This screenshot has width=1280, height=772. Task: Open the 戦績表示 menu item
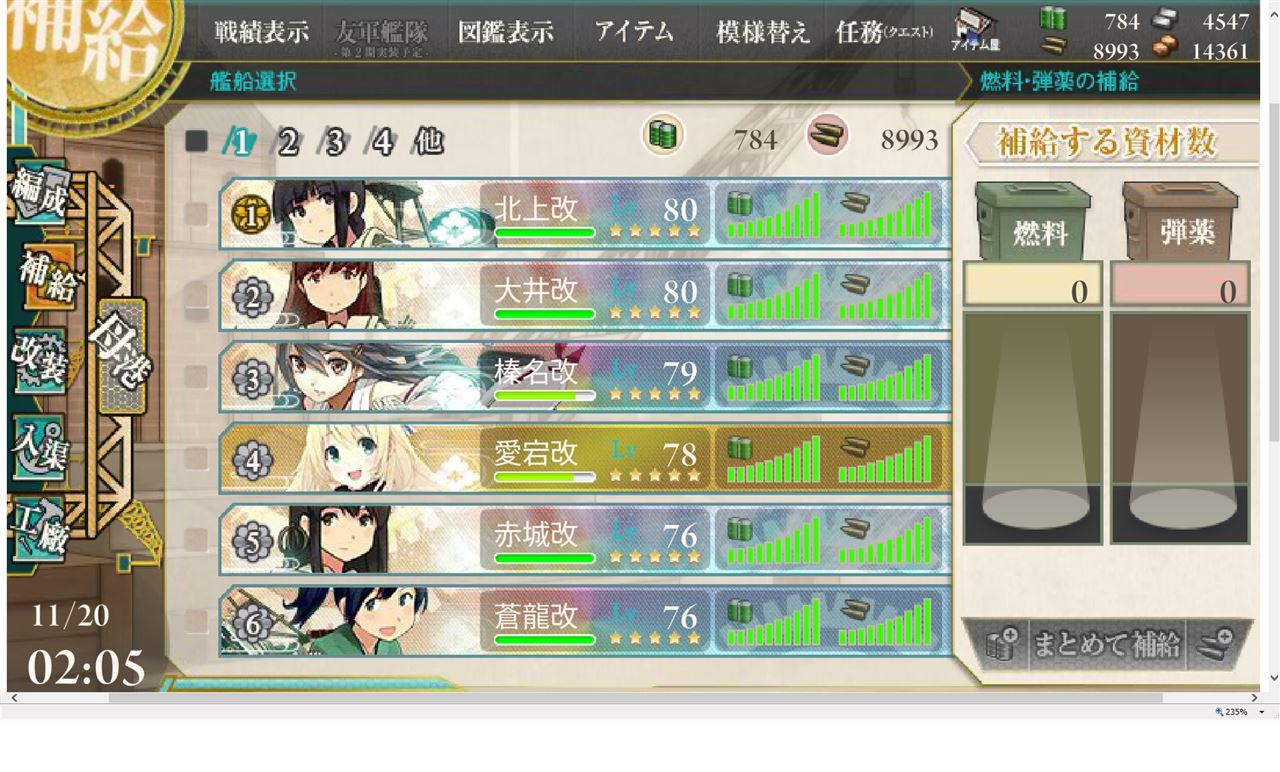pos(261,32)
